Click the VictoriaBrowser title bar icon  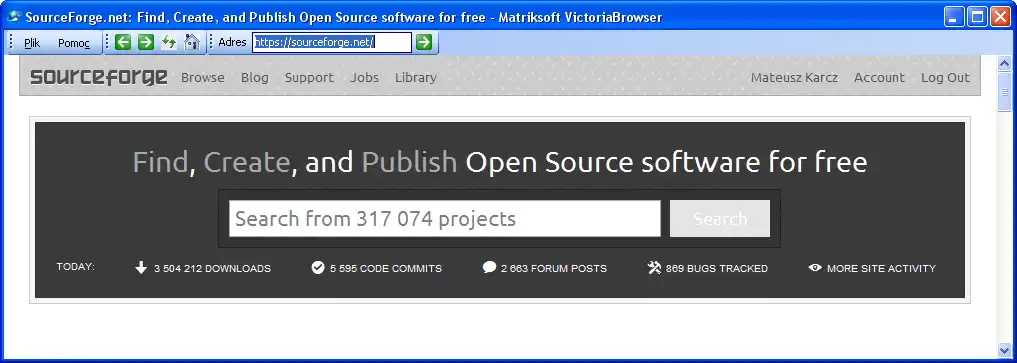pos(14,16)
